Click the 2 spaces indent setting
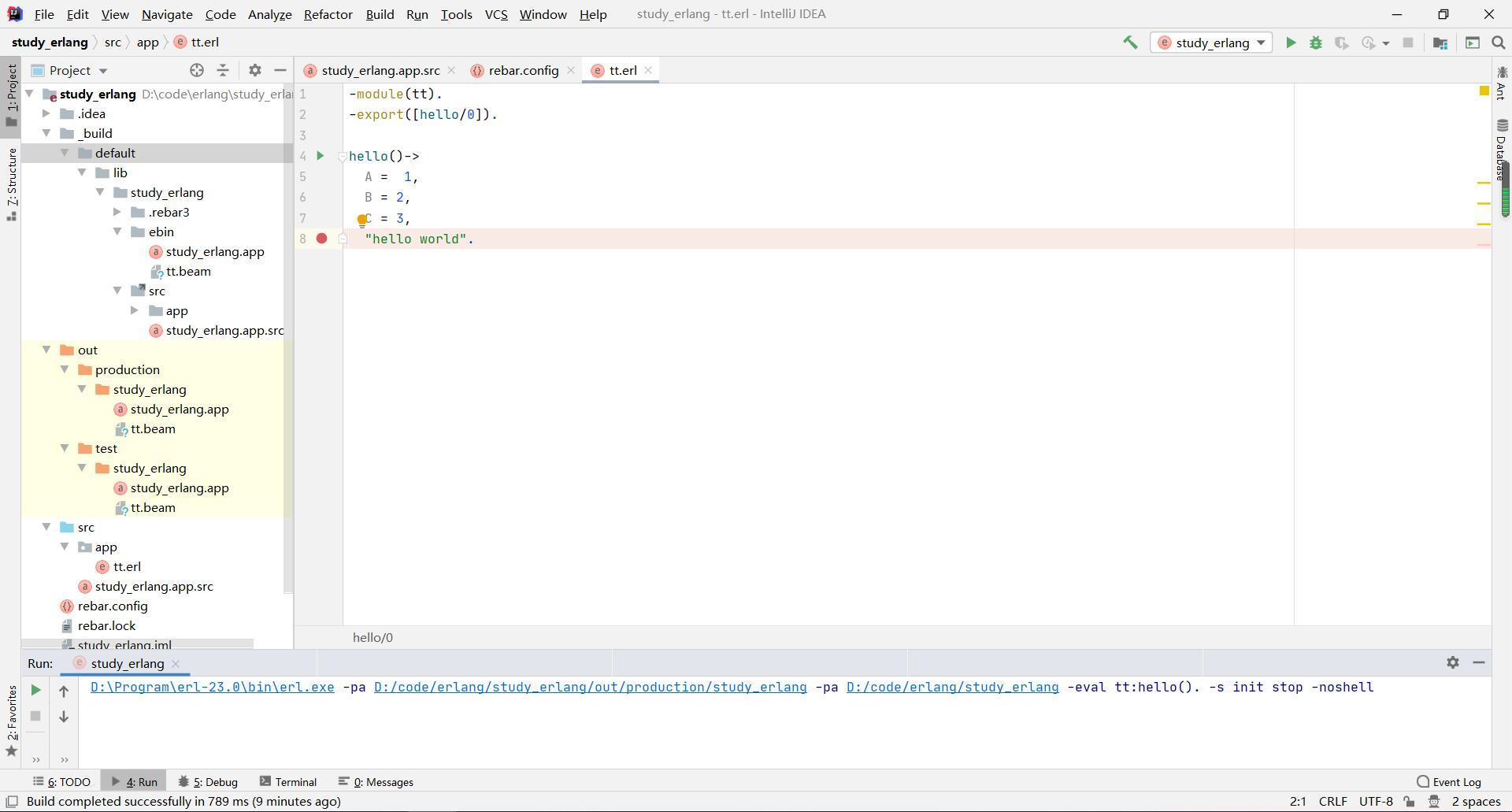Viewport: 1512px width, 812px height. click(x=1476, y=802)
